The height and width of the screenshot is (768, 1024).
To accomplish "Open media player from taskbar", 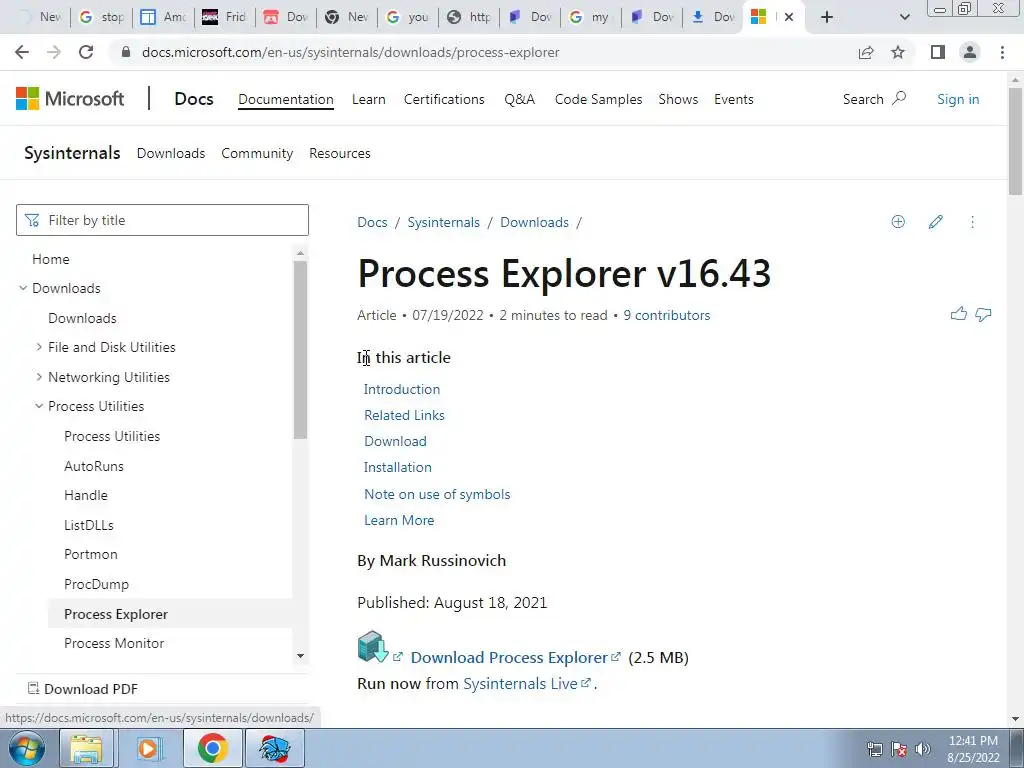I will [x=148, y=748].
